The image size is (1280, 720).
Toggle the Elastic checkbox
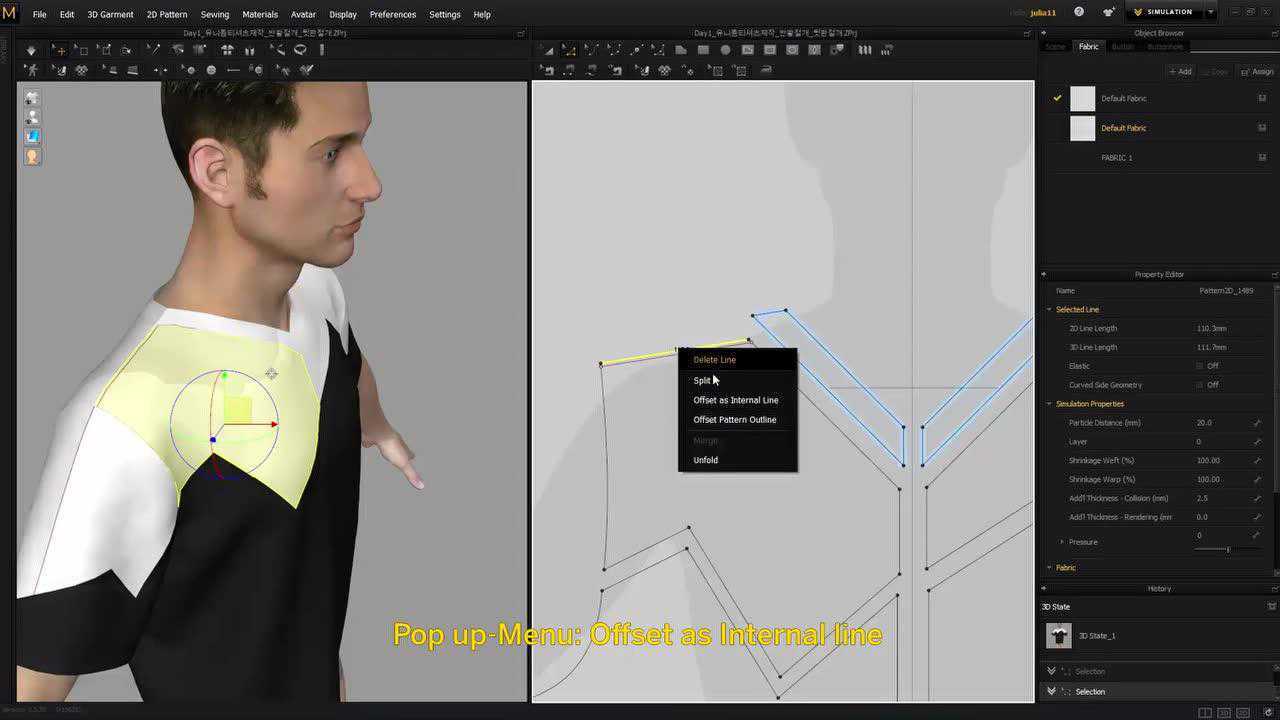click(x=1200, y=366)
